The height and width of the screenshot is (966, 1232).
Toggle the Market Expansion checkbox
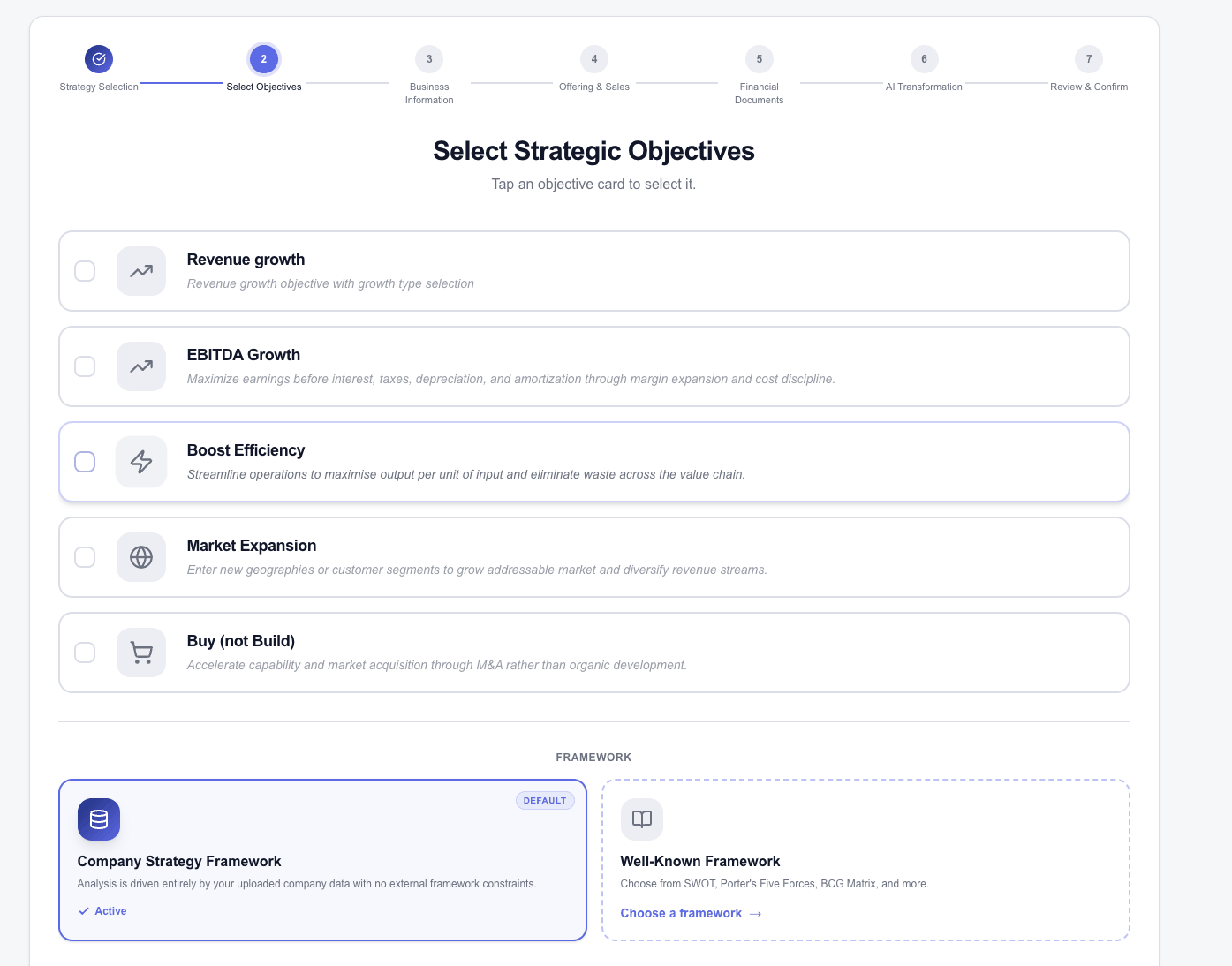[x=85, y=557]
